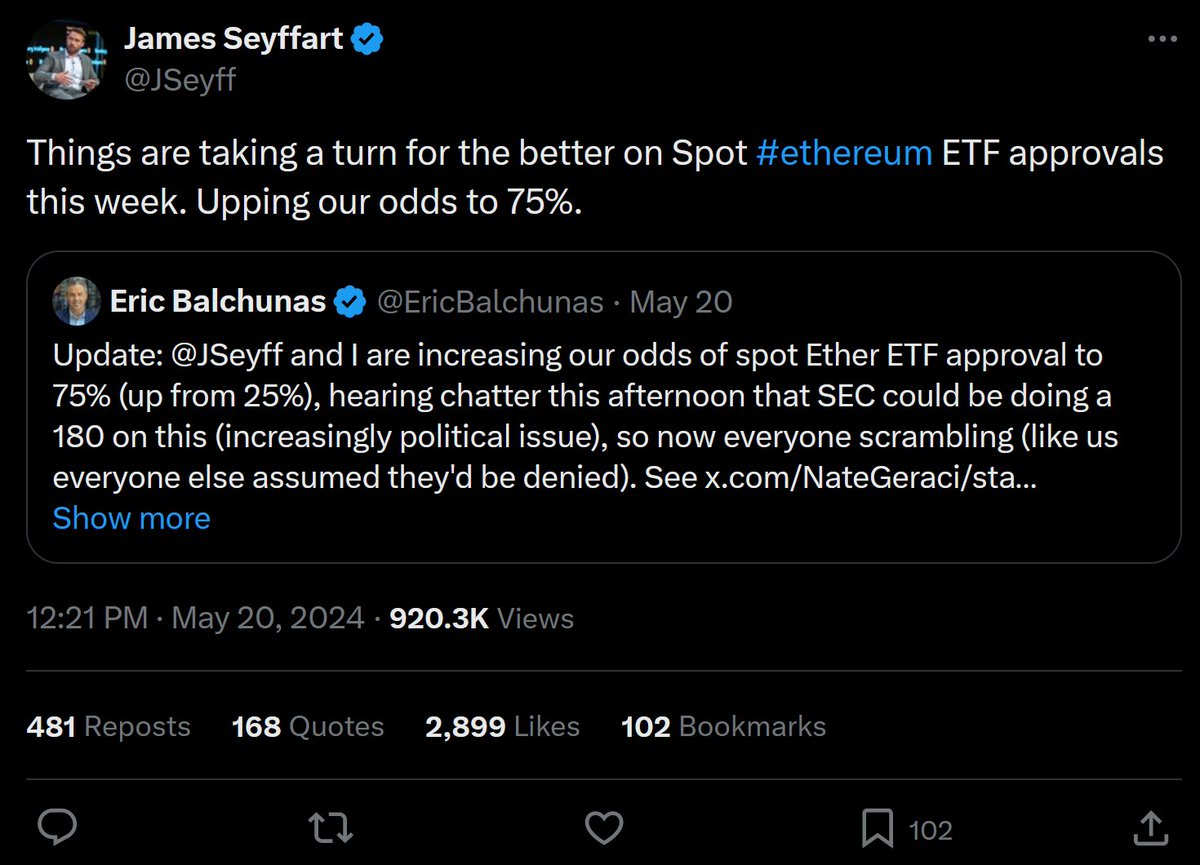Open the three-dot more options menu
This screenshot has height=865, width=1200.
point(1162,40)
